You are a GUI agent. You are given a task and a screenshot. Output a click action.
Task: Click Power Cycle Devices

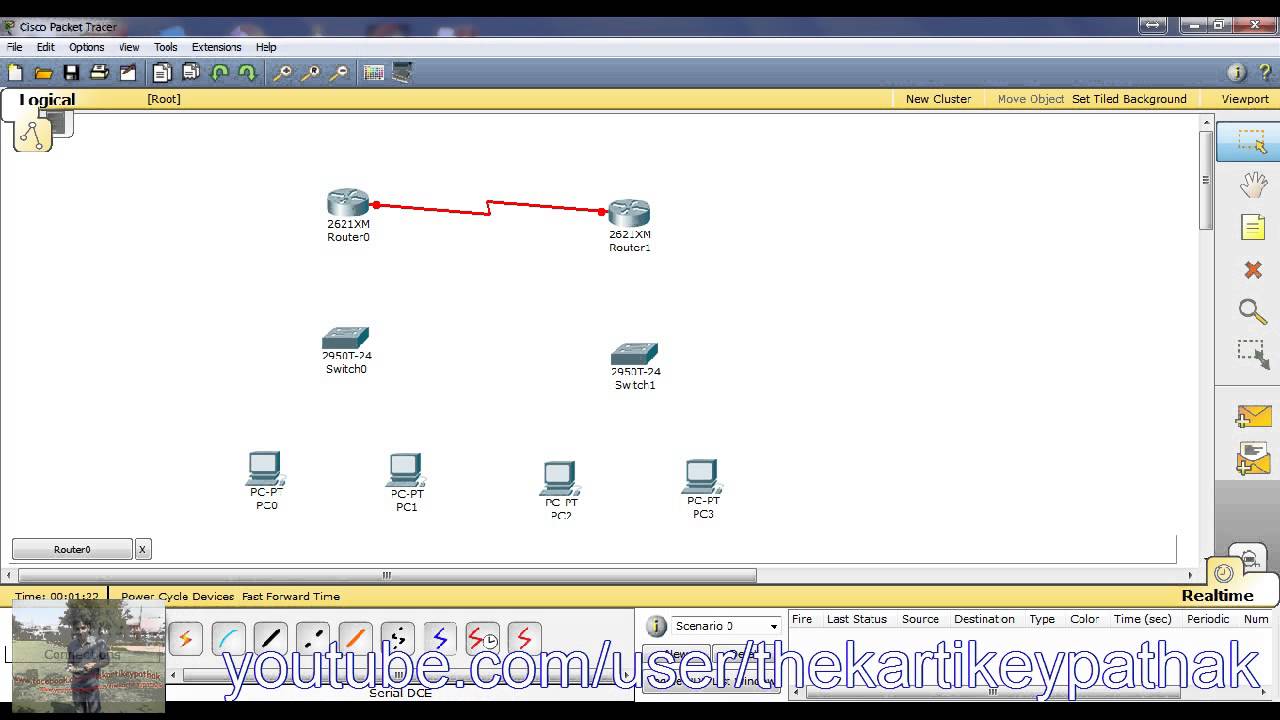[178, 596]
